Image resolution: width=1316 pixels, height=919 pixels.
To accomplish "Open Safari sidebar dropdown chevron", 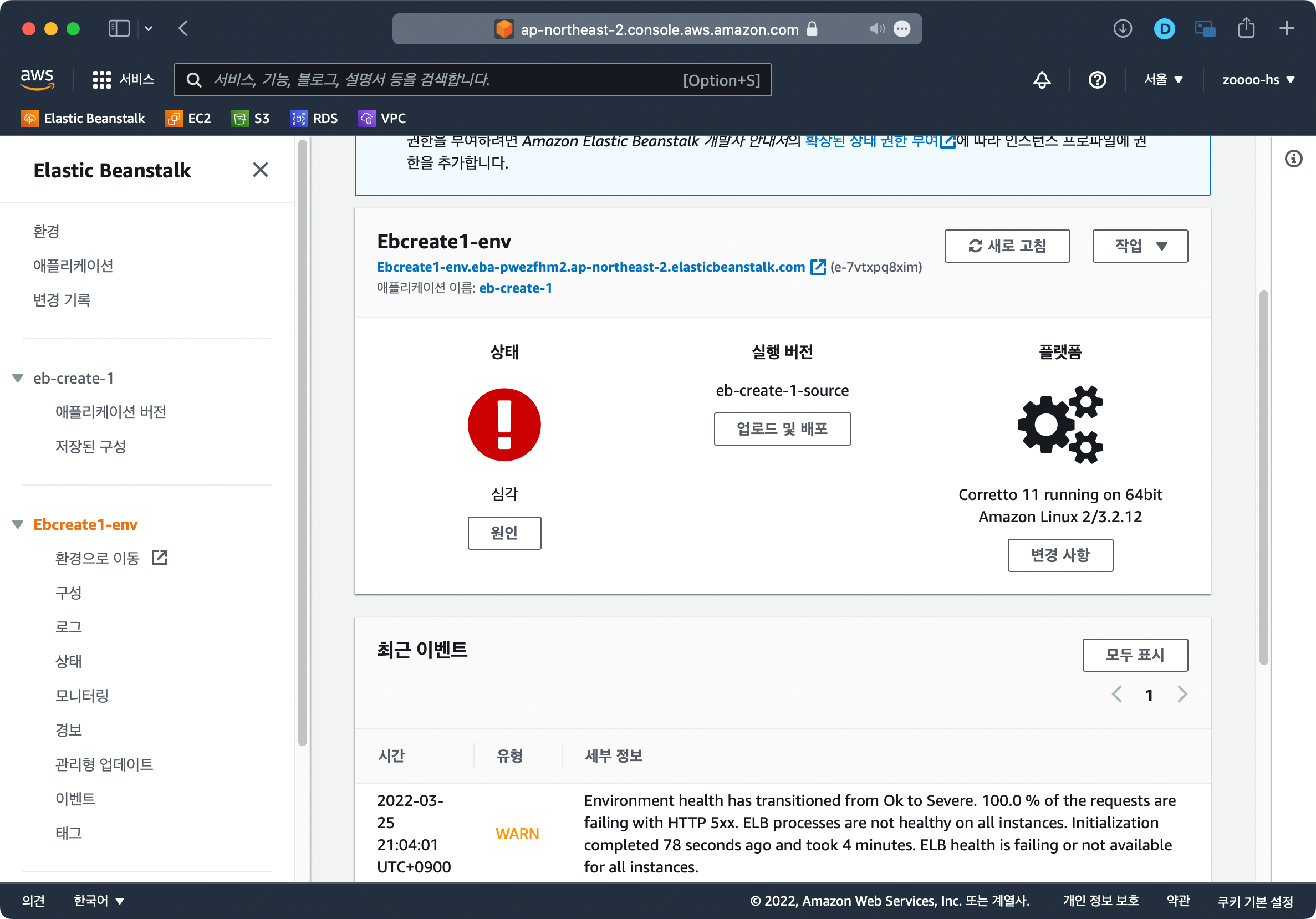I will coord(149,29).
